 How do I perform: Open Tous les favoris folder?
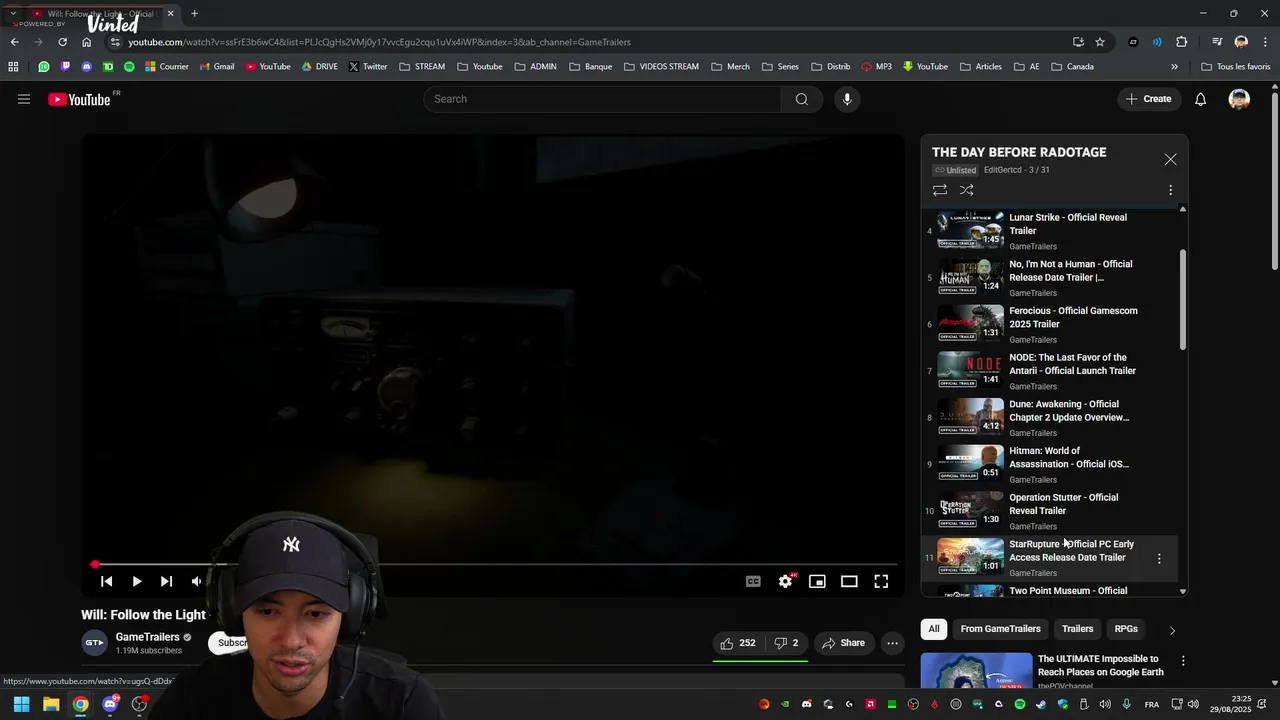point(1236,67)
